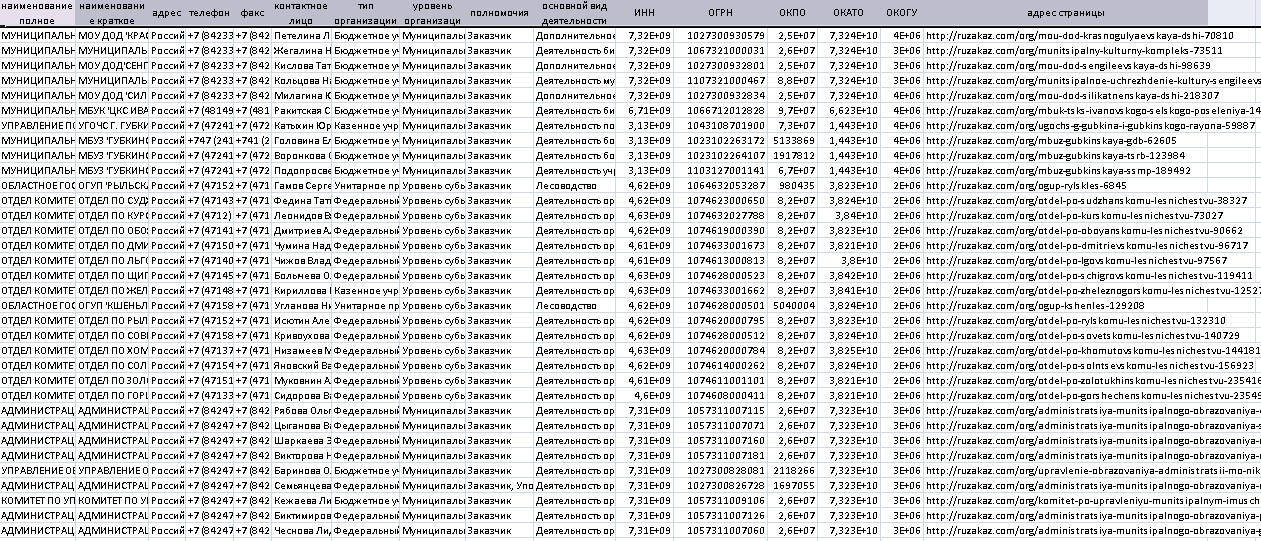Select phone cell '+747 (241'
This screenshot has width=1261, height=541.
[x=210, y=140]
